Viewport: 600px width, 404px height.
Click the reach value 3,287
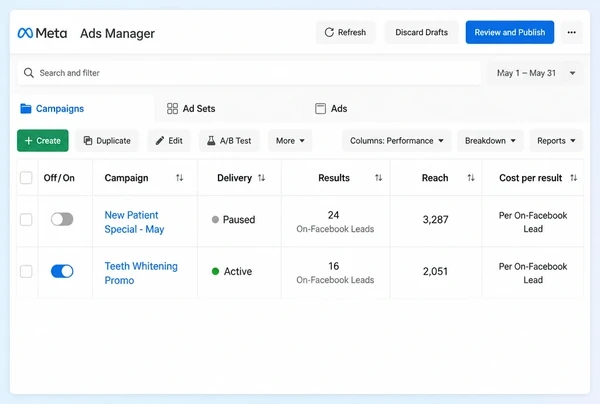[435, 220]
